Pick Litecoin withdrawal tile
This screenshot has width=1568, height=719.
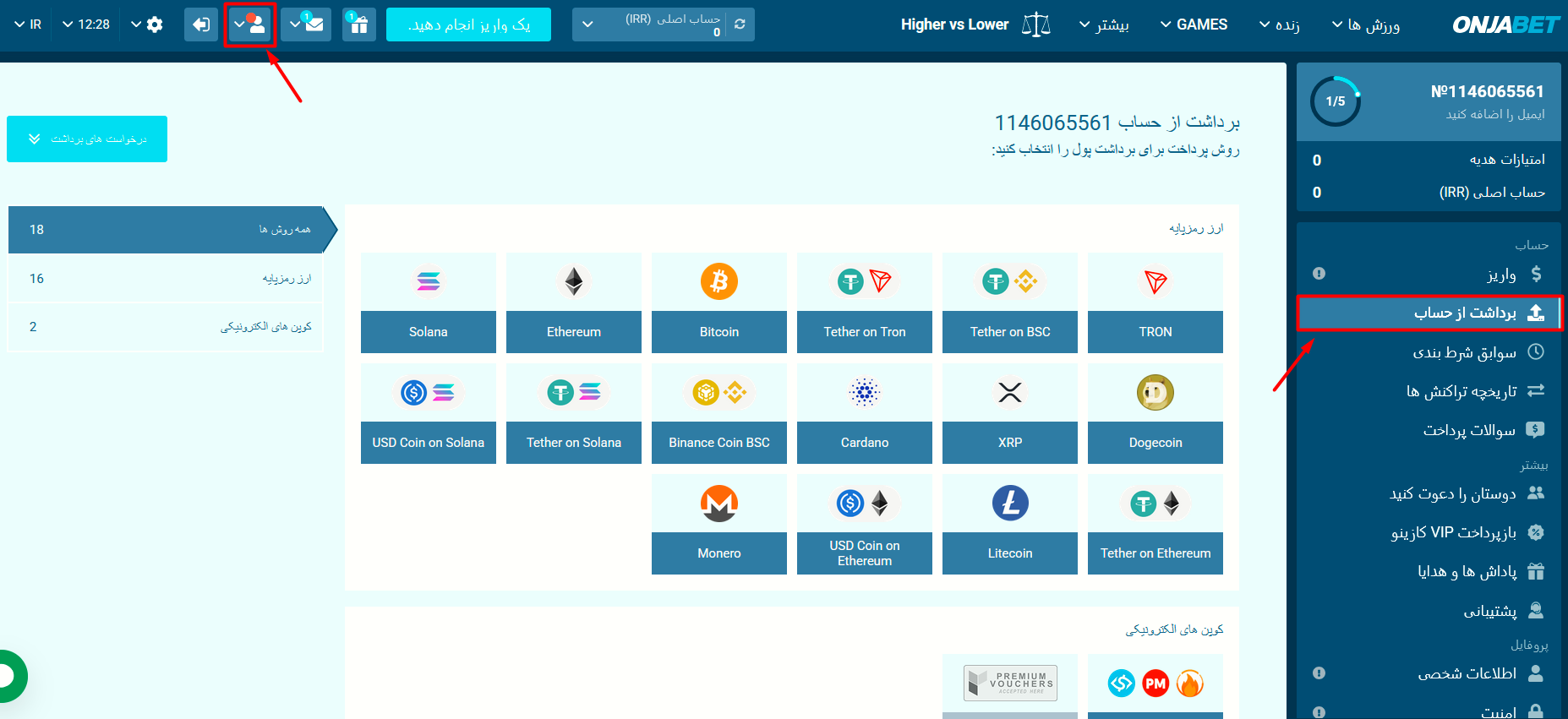(x=1010, y=524)
